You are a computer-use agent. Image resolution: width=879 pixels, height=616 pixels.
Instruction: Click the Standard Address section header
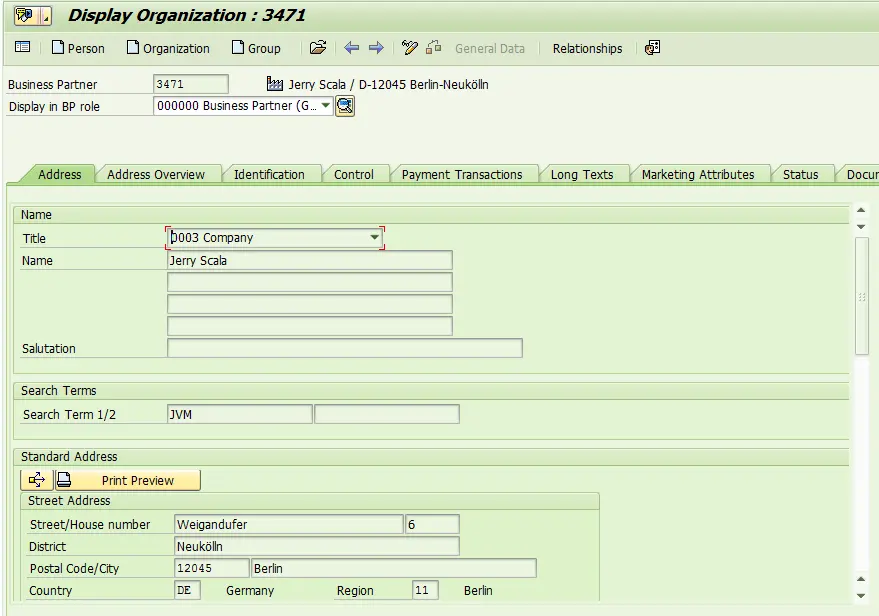pyautogui.click(x=431, y=456)
